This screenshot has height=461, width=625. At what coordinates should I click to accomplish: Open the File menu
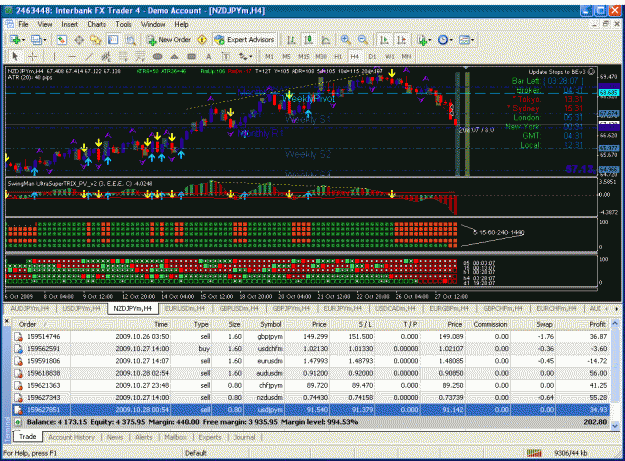click(23, 24)
